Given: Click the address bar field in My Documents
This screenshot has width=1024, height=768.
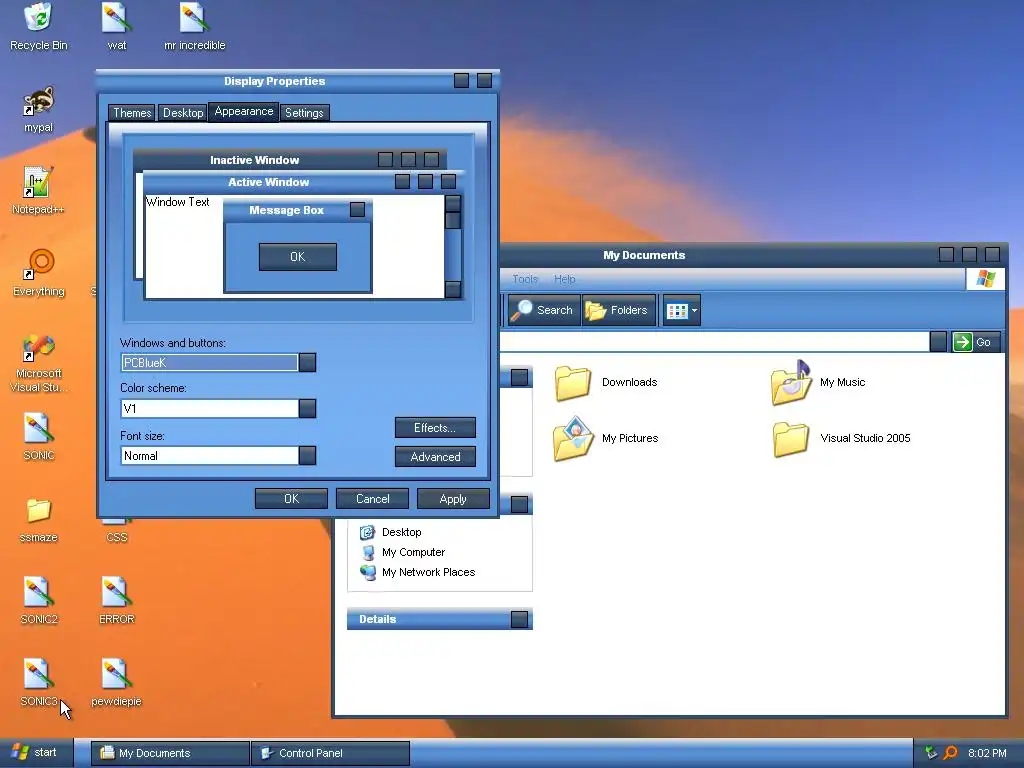Looking at the screenshot, I should click(x=714, y=342).
